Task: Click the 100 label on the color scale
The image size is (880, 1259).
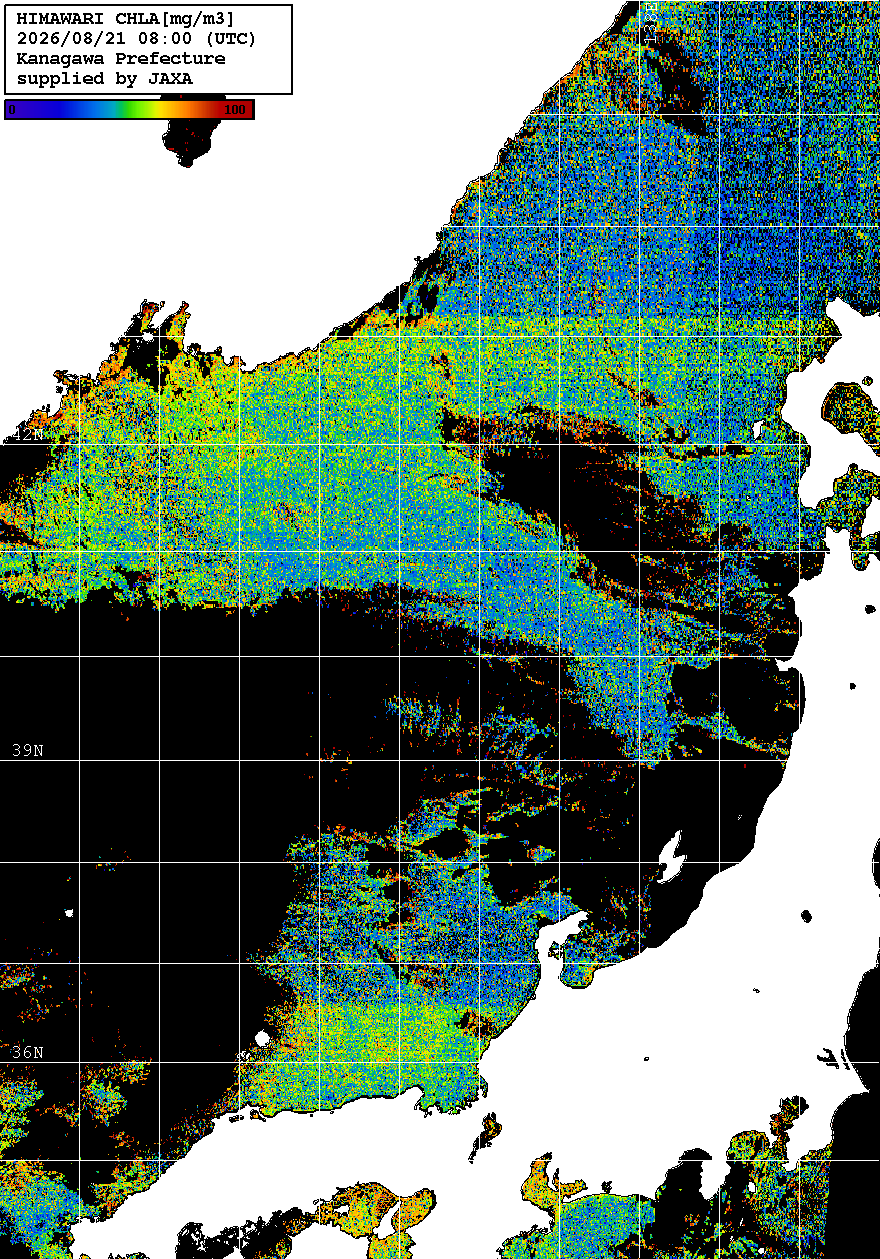Action: (x=235, y=110)
